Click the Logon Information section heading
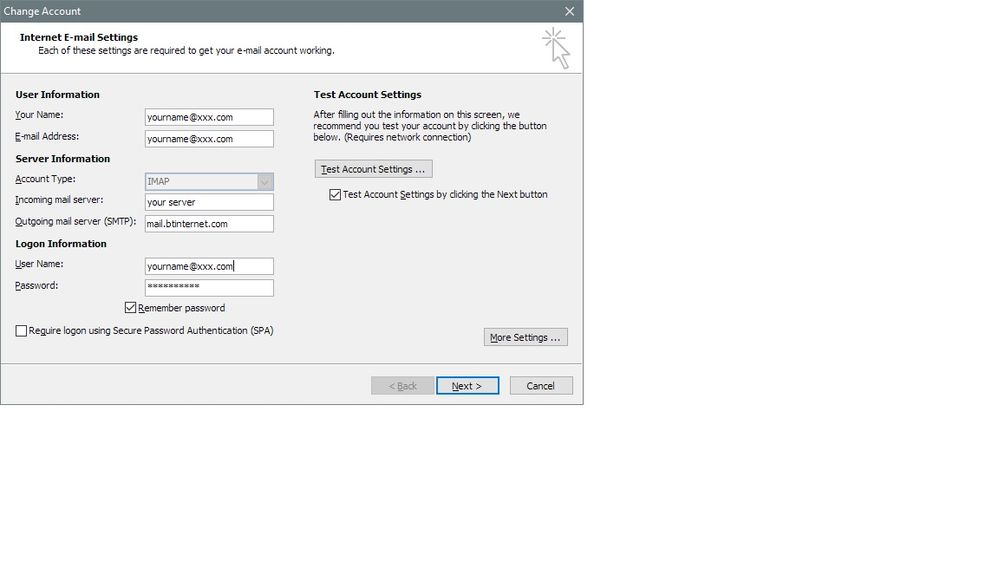999x562 pixels. click(x=61, y=244)
